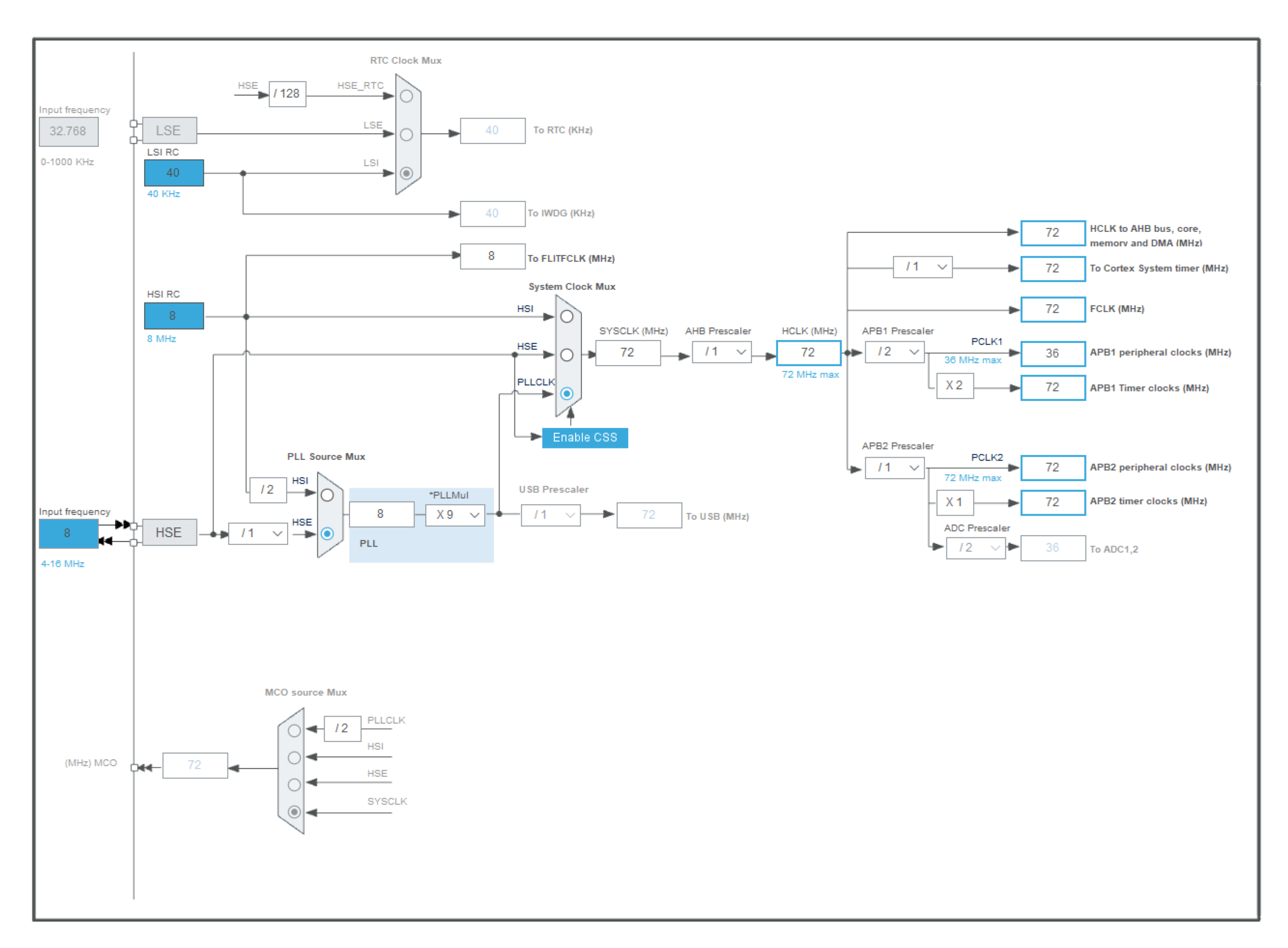Click the PLL input value 8 box

click(381, 514)
